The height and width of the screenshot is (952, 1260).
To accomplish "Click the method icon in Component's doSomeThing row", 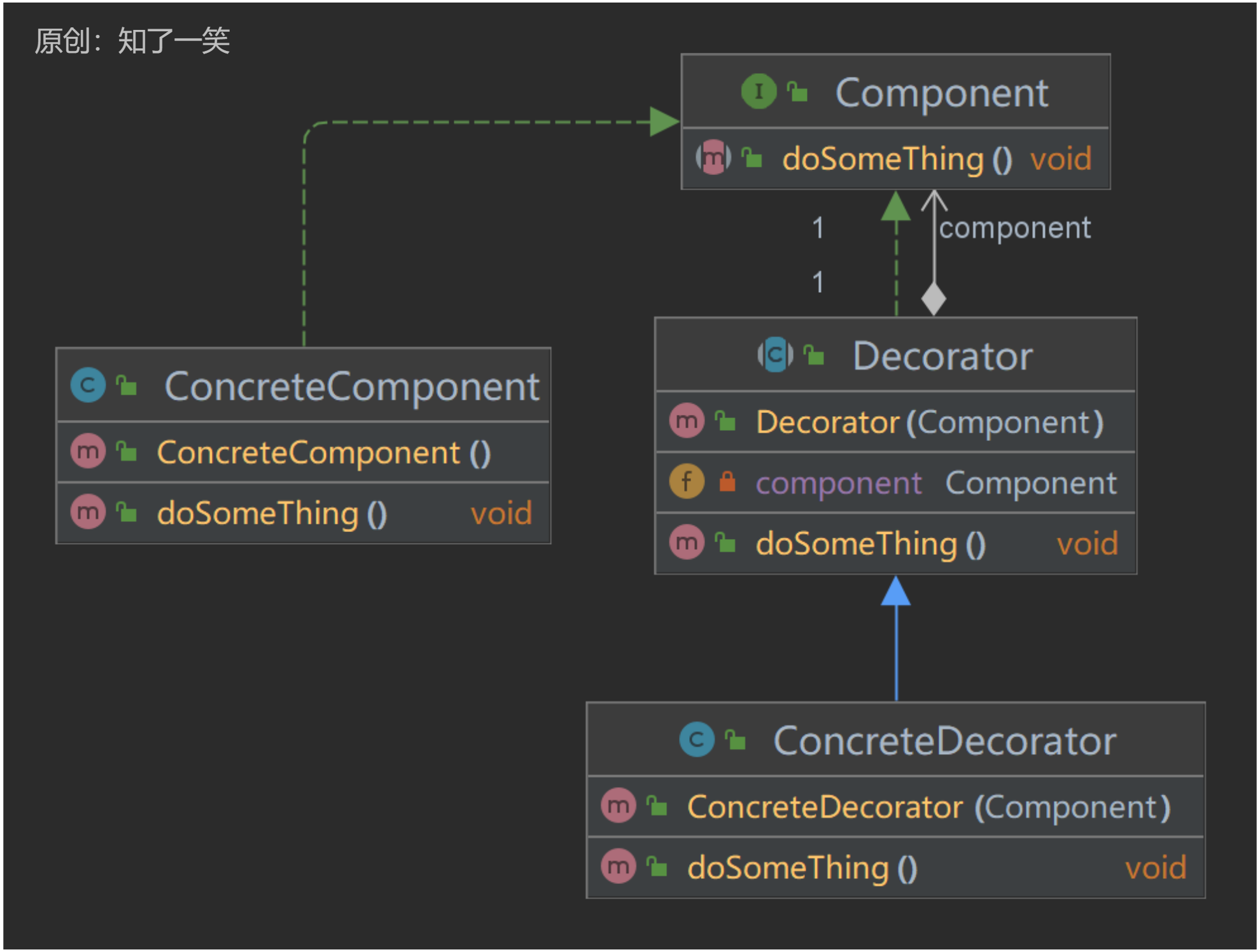I will [x=713, y=157].
